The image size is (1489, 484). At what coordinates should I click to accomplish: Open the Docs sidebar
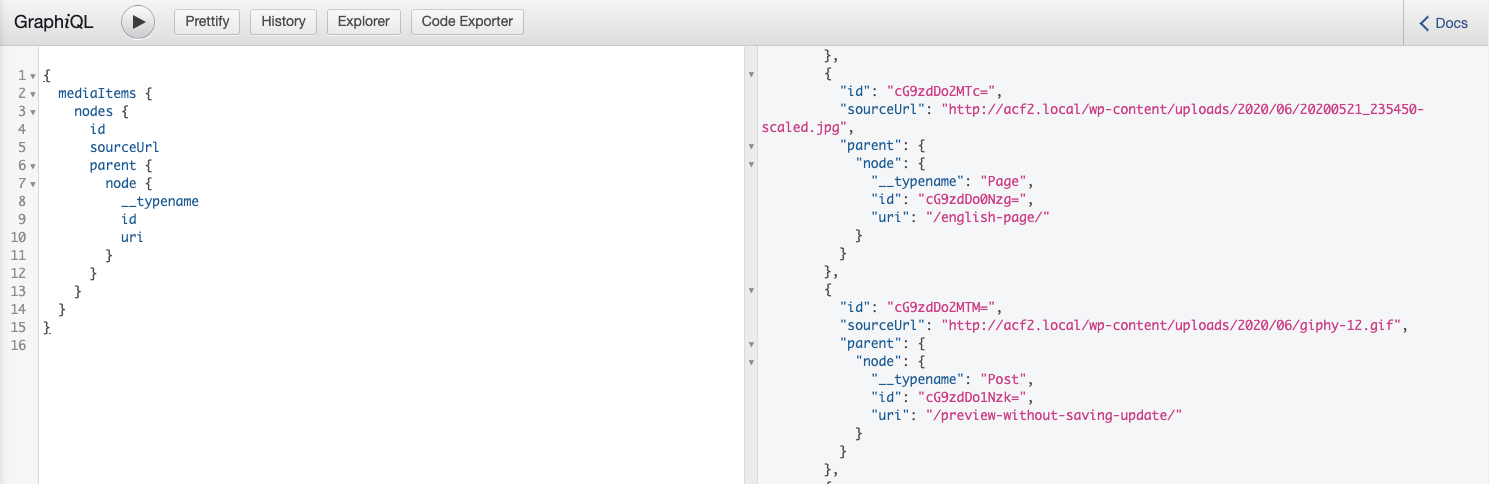click(x=1445, y=23)
